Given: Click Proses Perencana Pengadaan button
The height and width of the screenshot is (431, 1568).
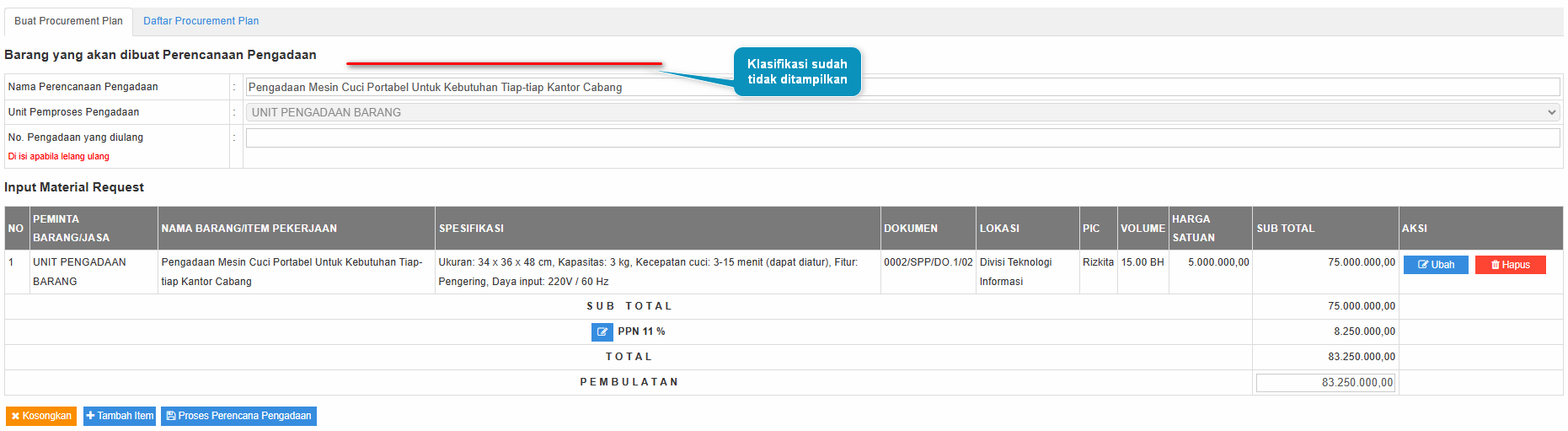Looking at the screenshot, I should pos(238,416).
